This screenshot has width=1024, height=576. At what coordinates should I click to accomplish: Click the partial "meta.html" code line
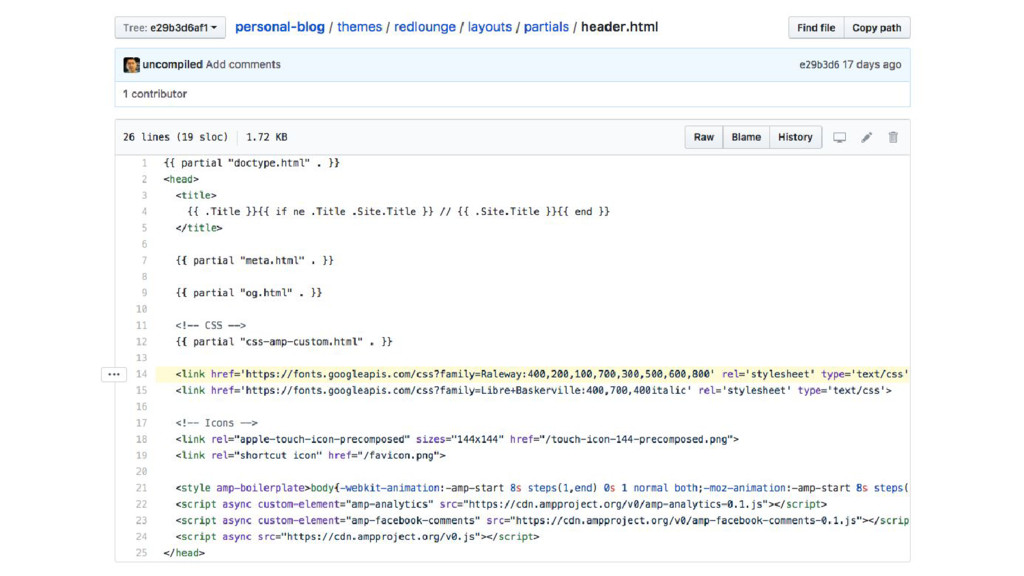click(x=255, y=260)
